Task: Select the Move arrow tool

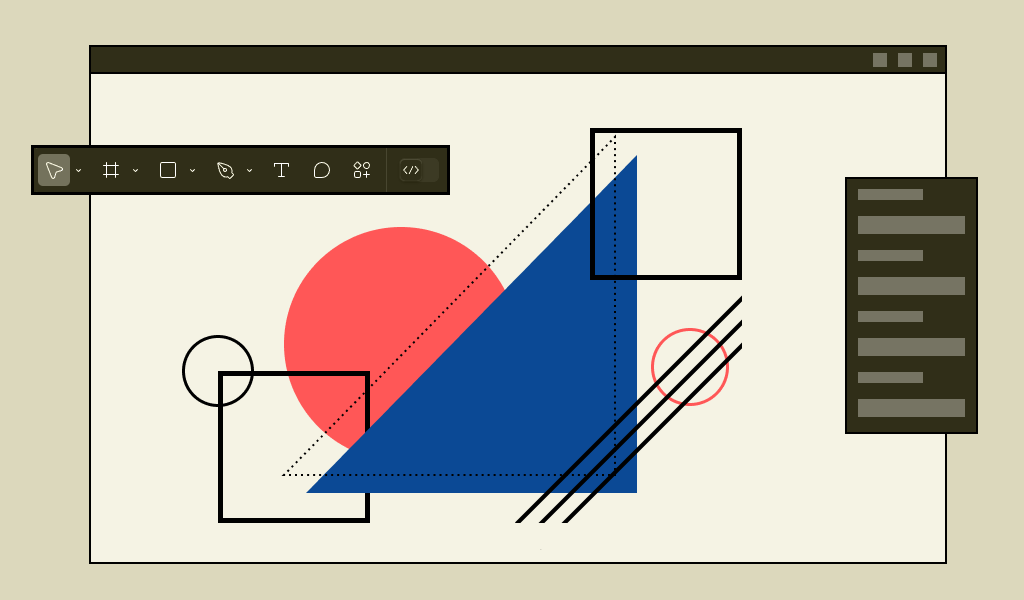Action: [54, 170]
